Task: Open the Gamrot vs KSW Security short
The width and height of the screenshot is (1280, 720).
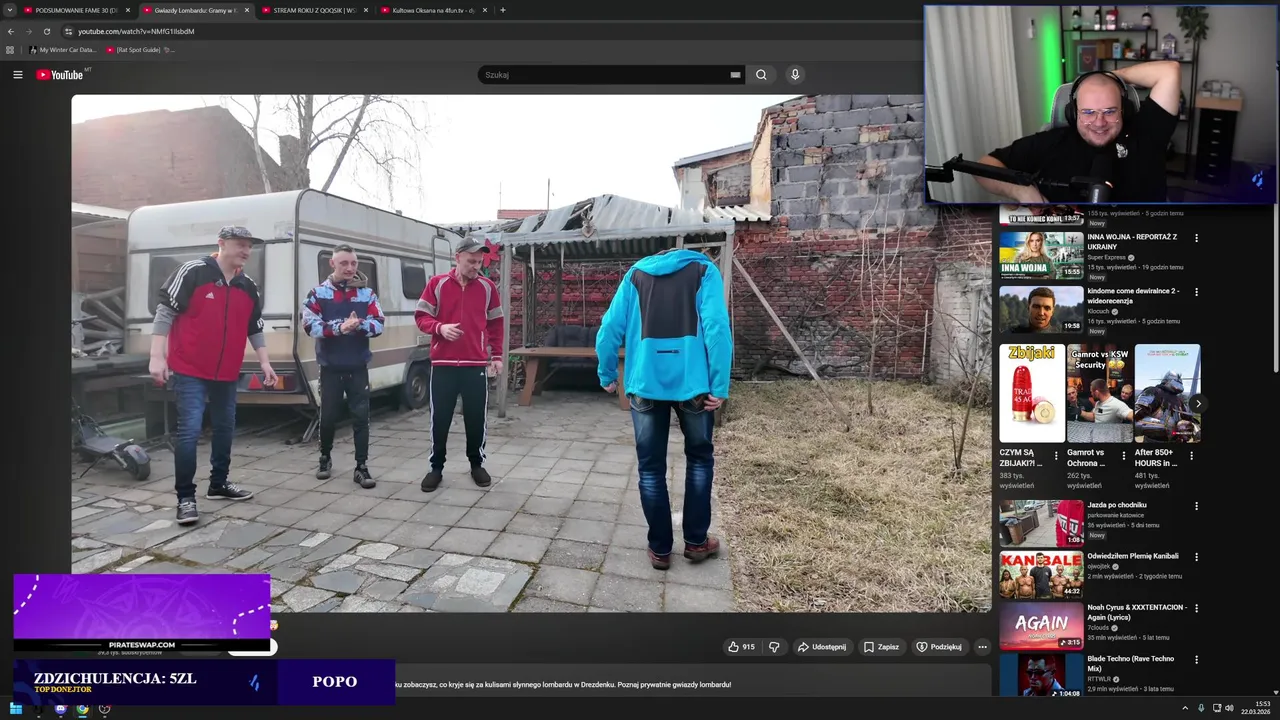Action: coord(1100,393)
